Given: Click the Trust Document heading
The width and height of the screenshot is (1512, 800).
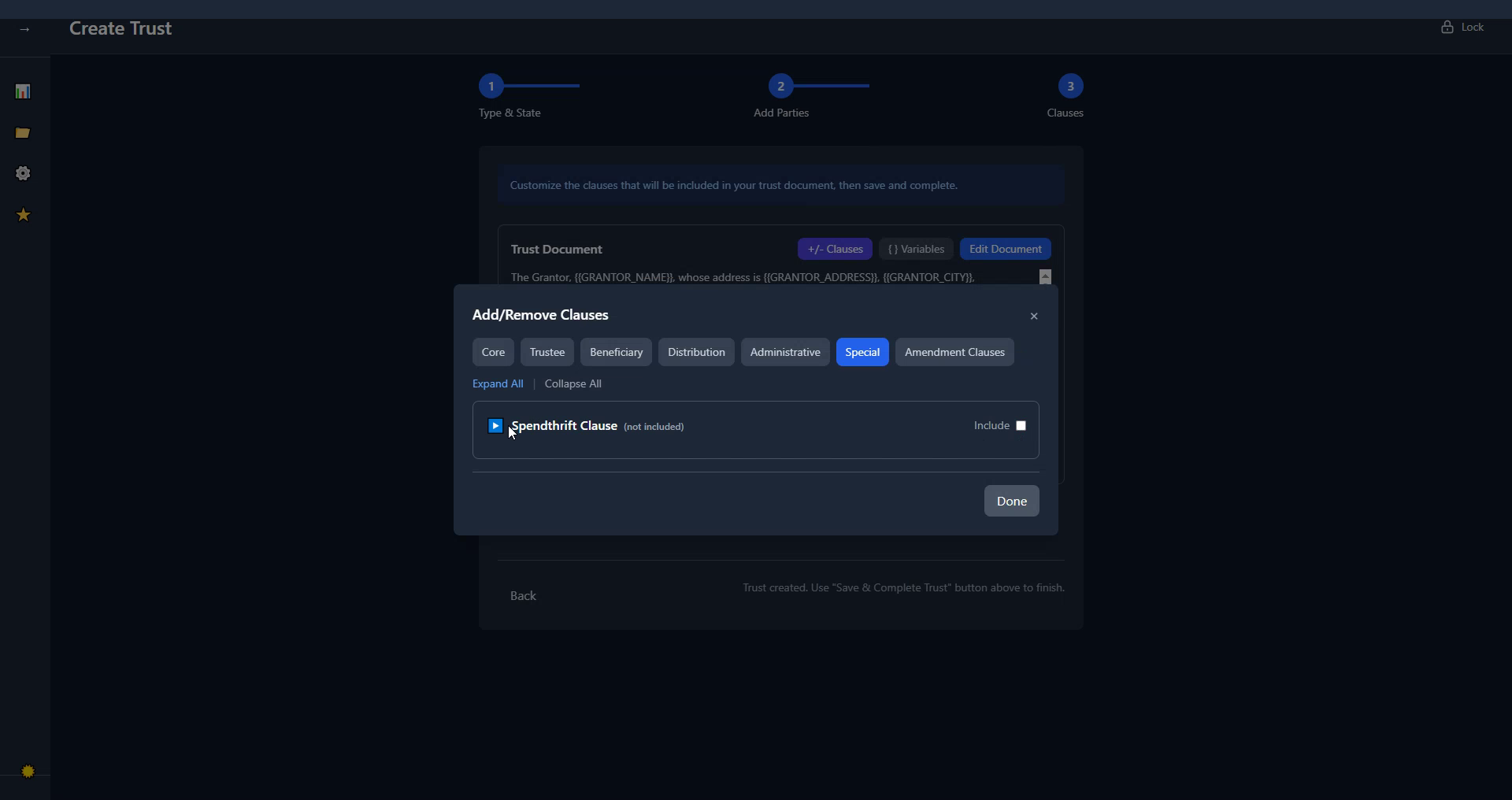Looking at the screenshot, I should (x=556, y=249).
